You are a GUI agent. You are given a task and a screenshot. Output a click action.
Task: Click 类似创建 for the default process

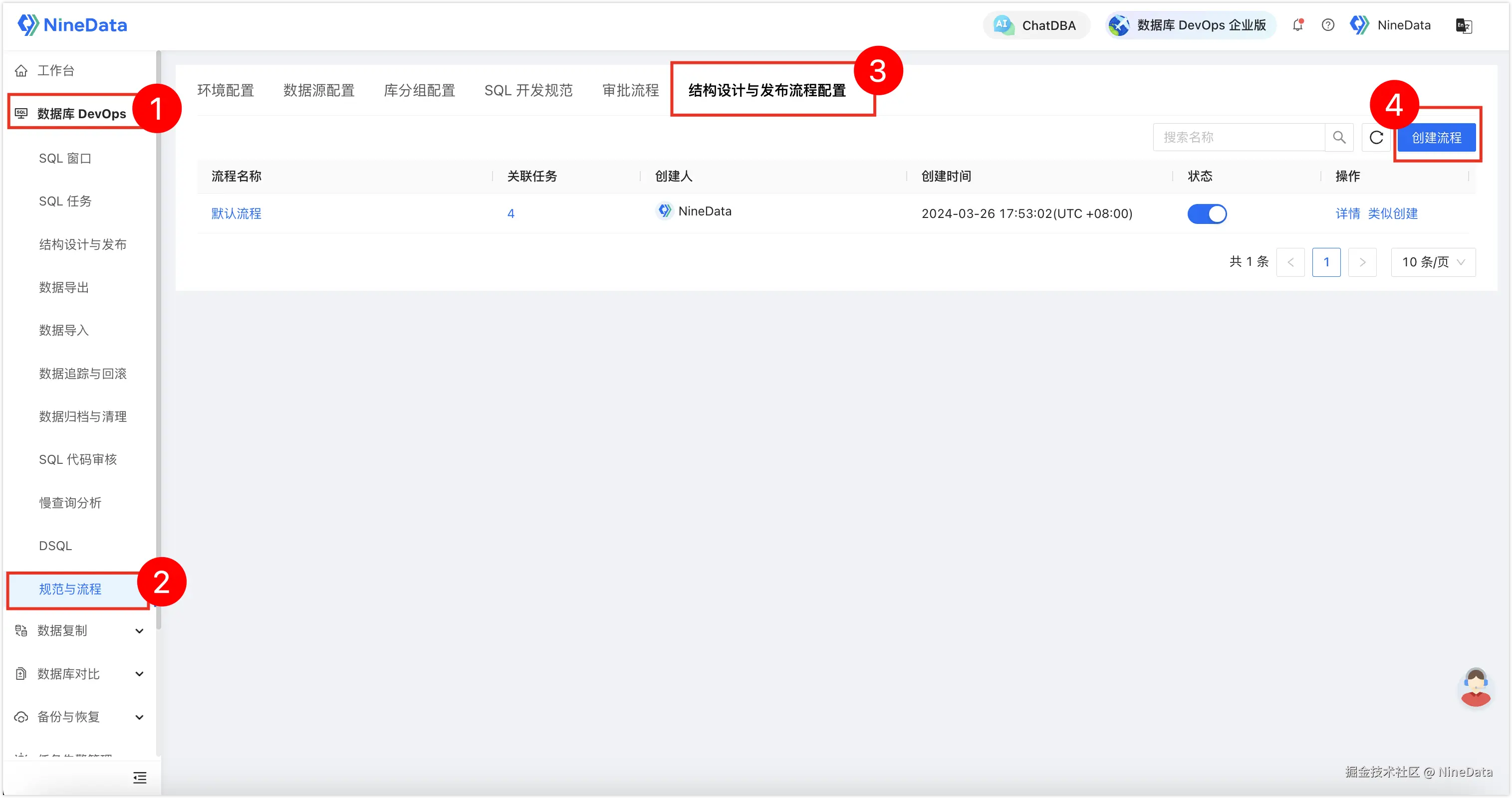(x=1392, y=213)
